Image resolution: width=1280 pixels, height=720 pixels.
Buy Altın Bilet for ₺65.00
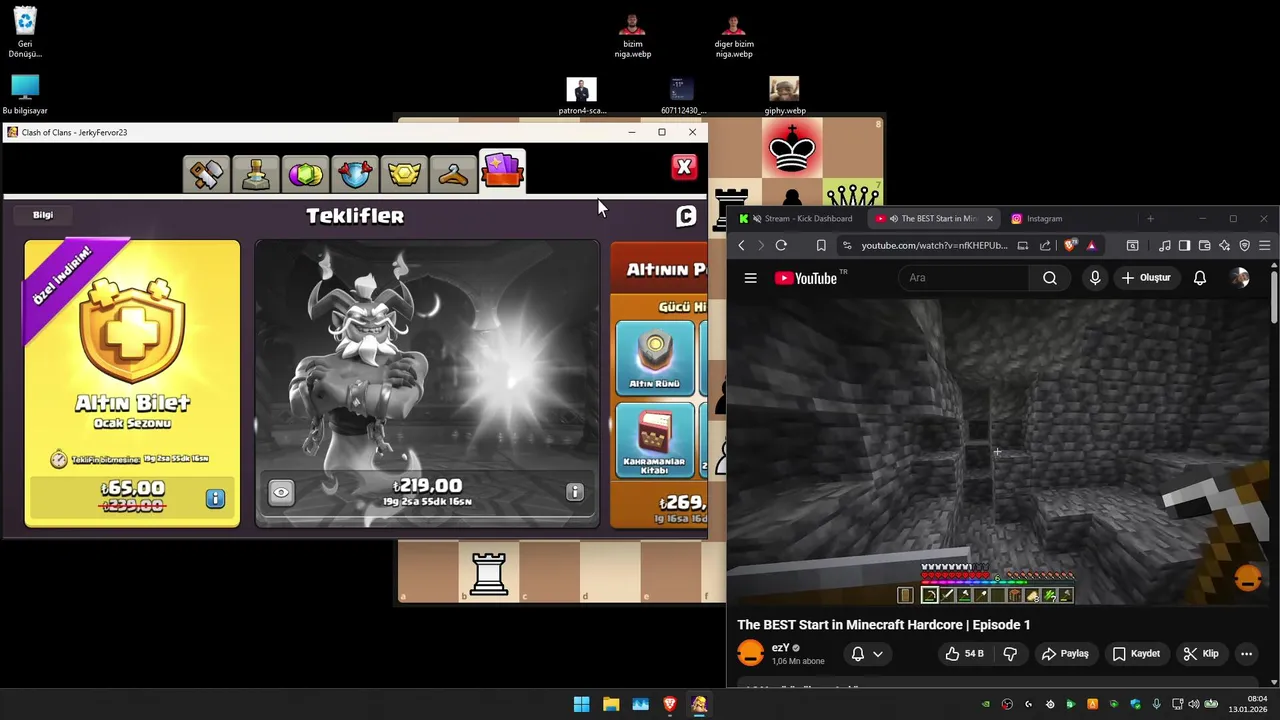coord(132,496)
